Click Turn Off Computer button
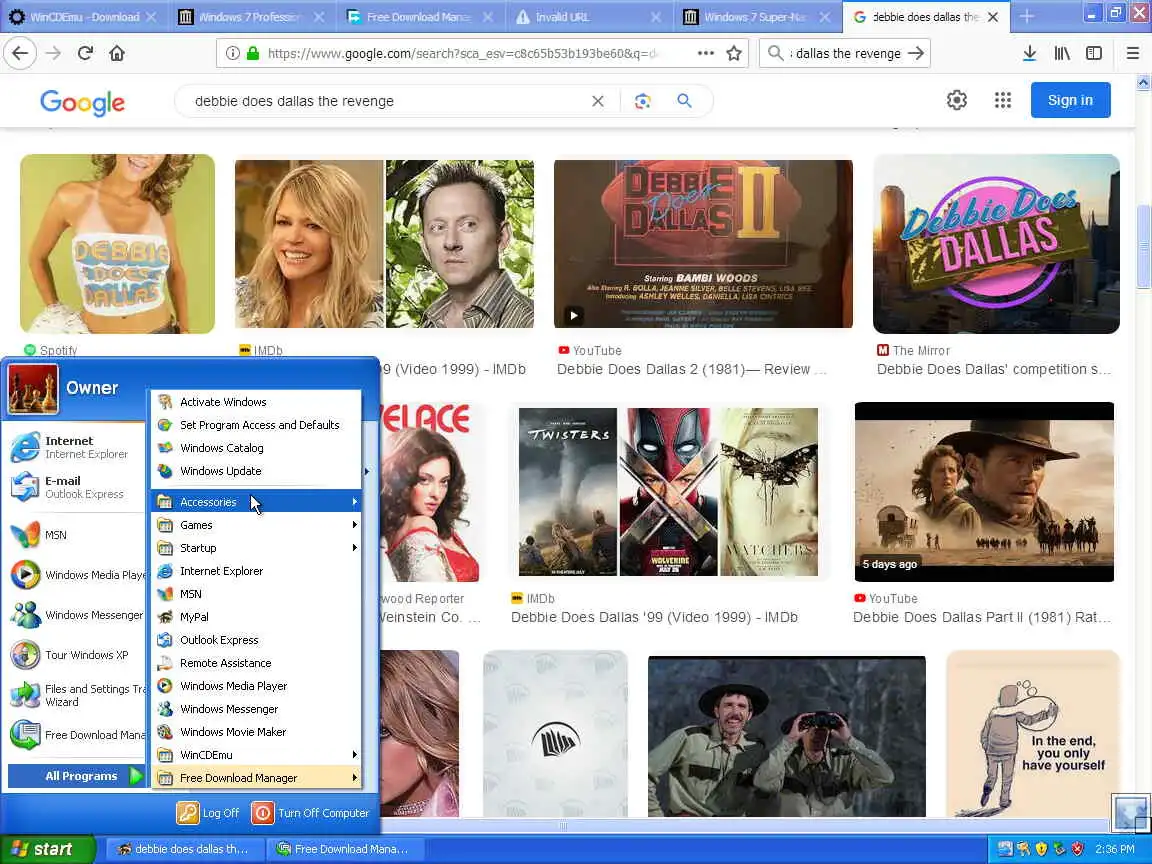1152x864 pixels. coord(310,813)
